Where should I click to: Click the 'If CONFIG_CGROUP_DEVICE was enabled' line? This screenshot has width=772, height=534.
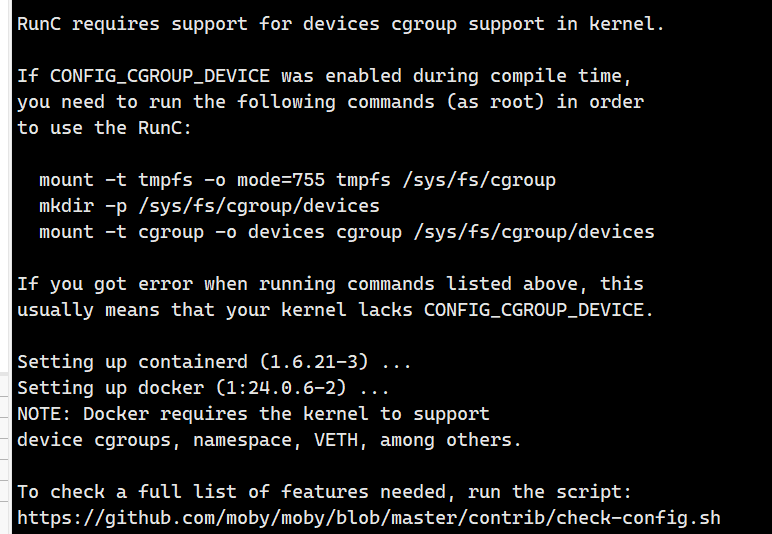point(325,76)
